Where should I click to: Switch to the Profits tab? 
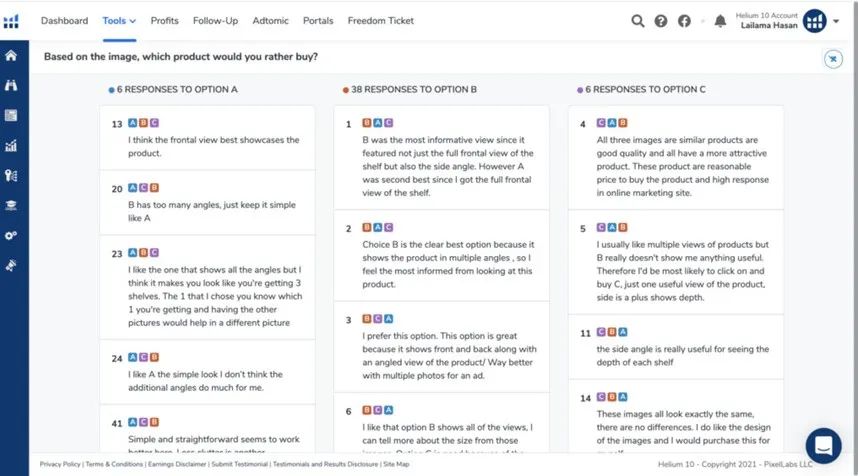(165, 21)
